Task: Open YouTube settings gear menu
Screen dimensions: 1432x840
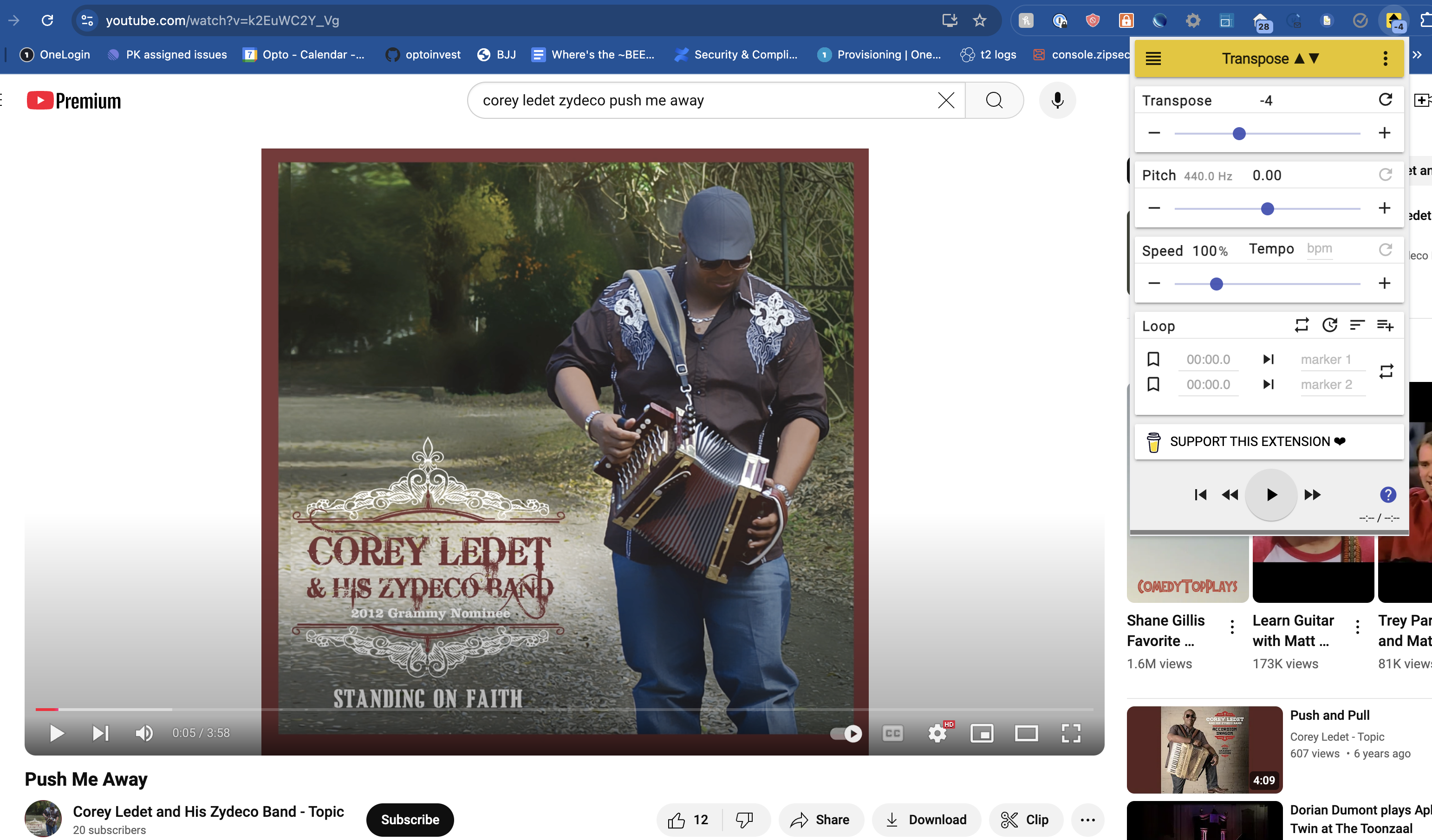Action: [937, 733]
